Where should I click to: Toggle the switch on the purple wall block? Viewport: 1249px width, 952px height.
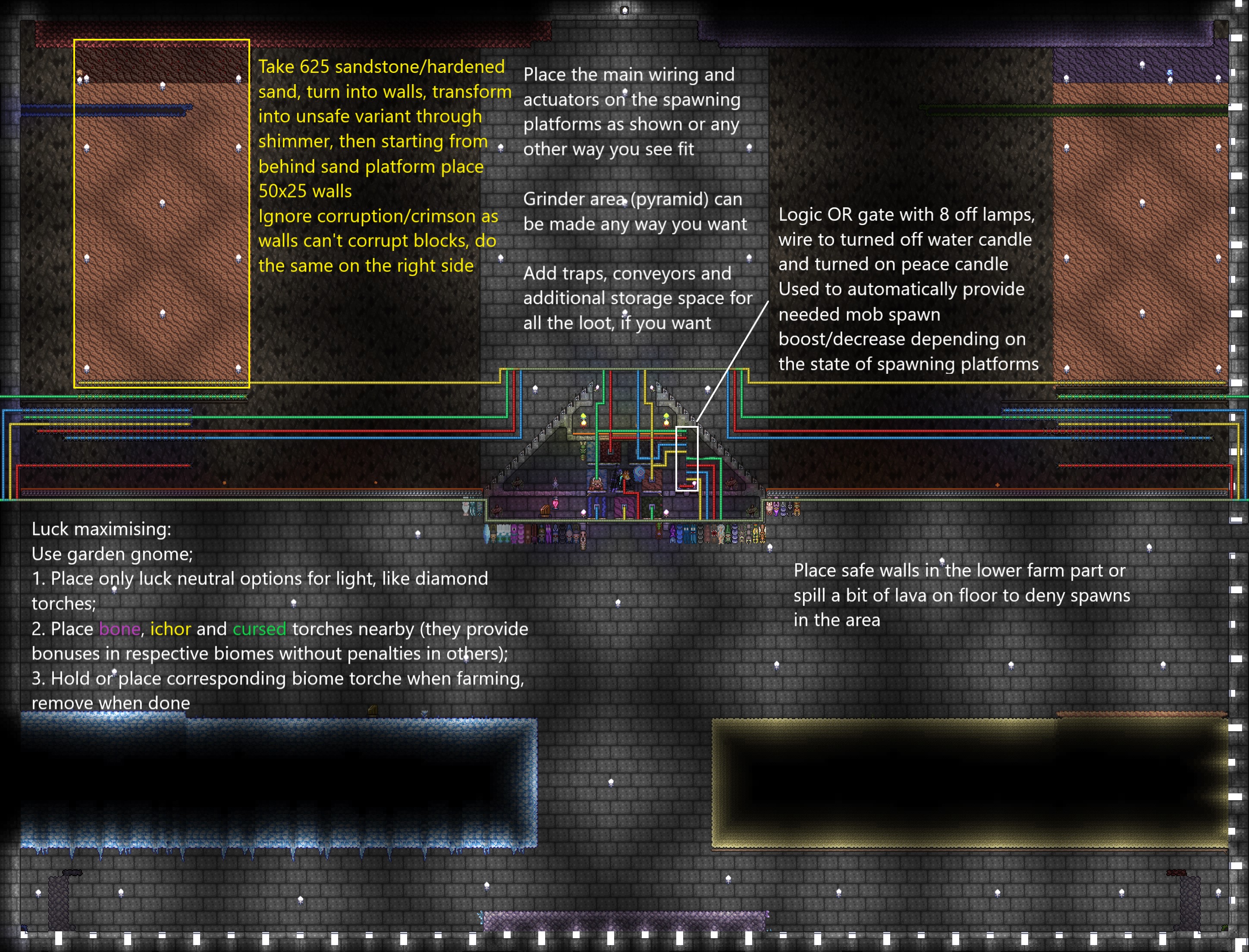point(624,507)
